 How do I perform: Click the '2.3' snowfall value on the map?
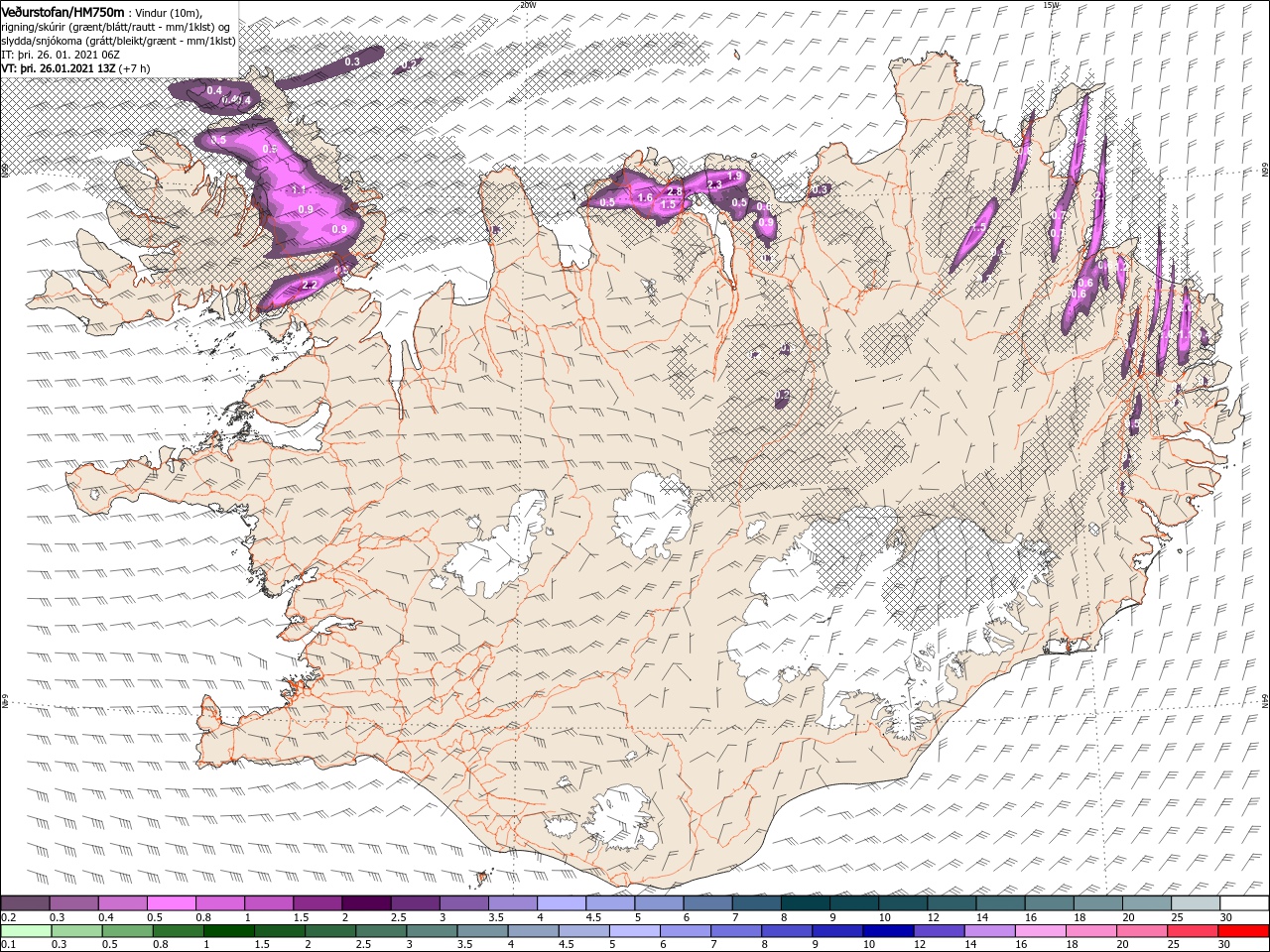point(714,184)
